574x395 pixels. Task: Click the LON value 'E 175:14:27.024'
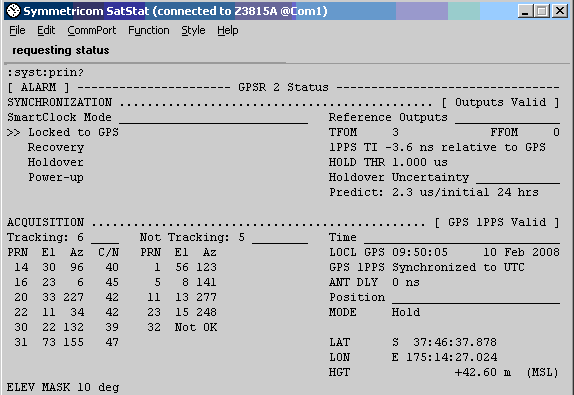(444, 357)
